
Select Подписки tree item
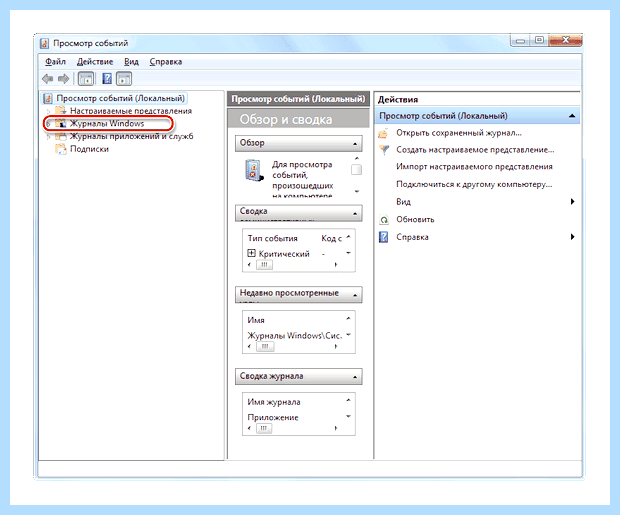[89, 149]
